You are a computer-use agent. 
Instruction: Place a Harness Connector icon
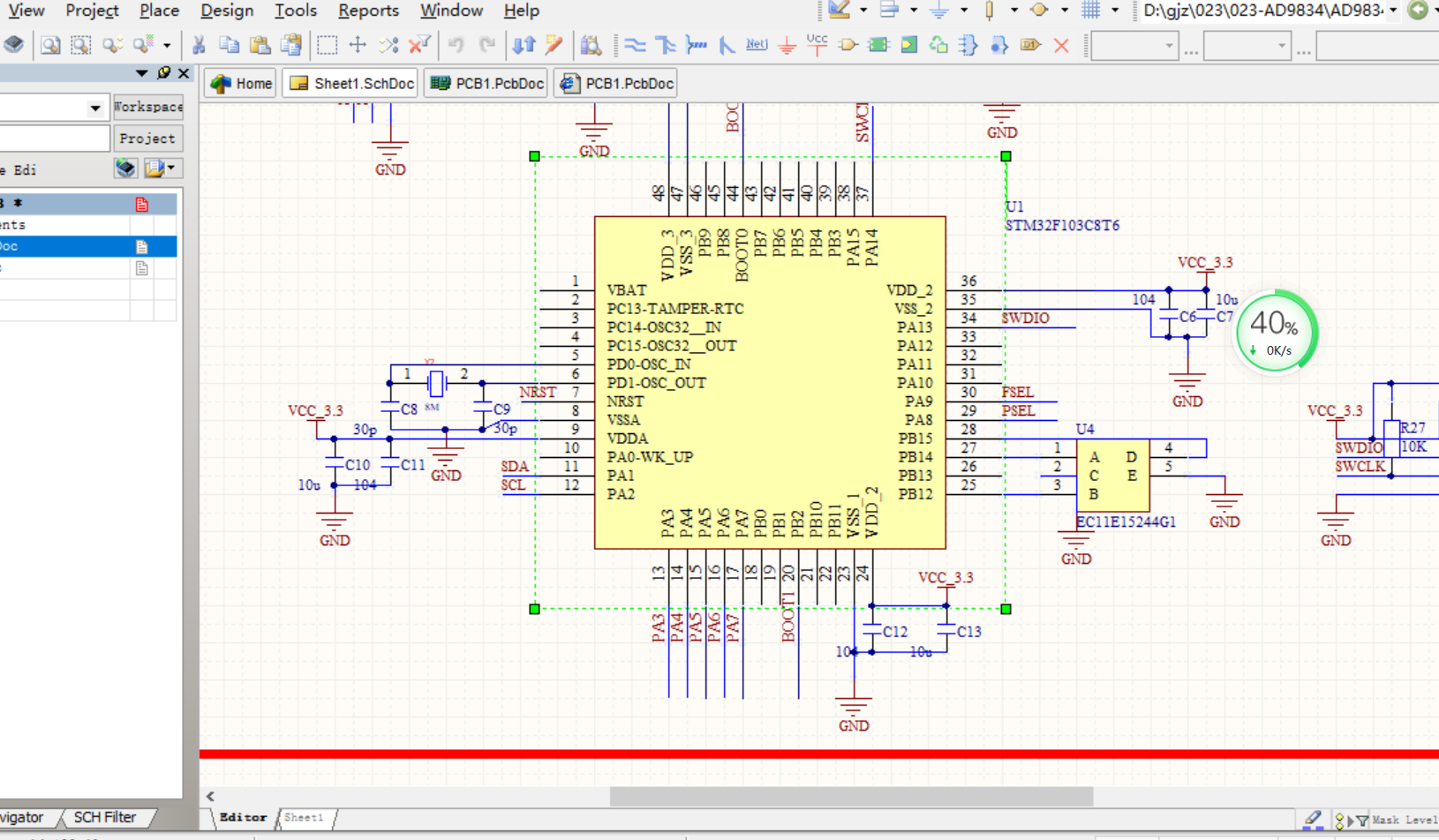(x=968, y=45)
